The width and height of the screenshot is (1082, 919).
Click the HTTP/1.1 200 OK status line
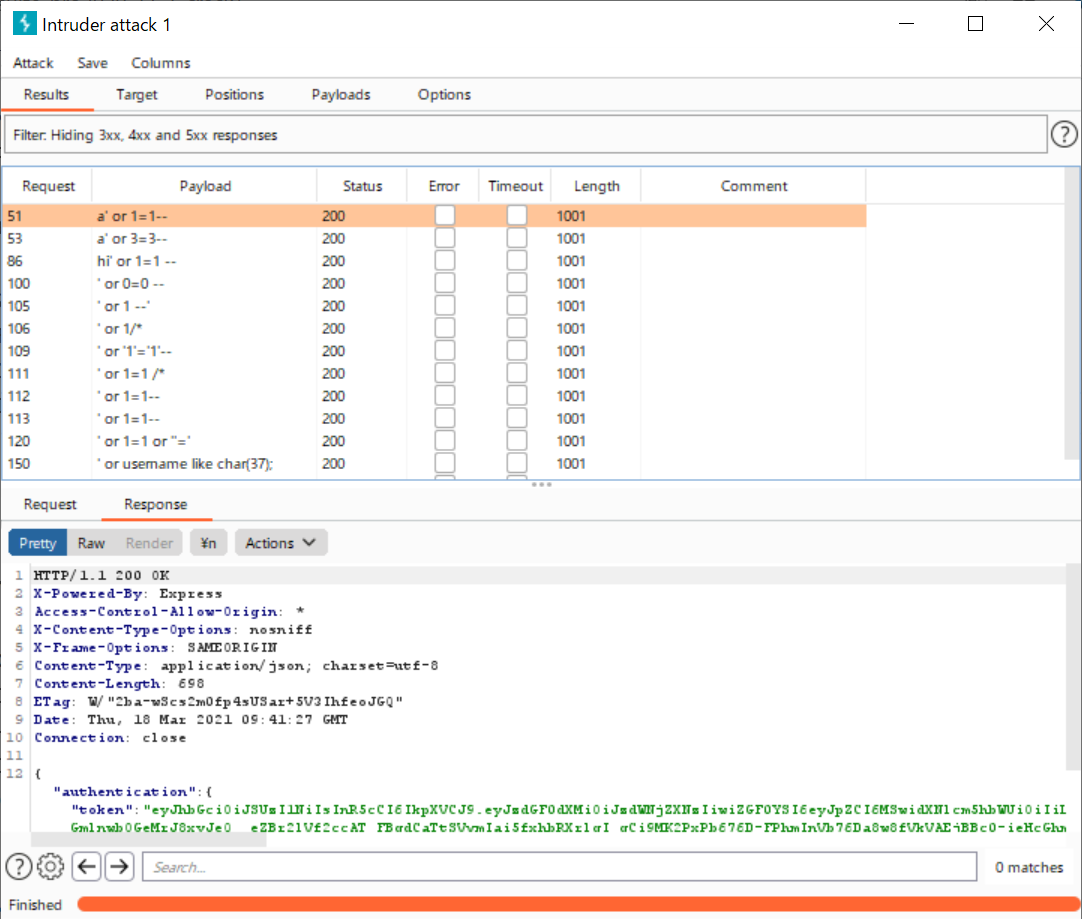tap(101, 575)
